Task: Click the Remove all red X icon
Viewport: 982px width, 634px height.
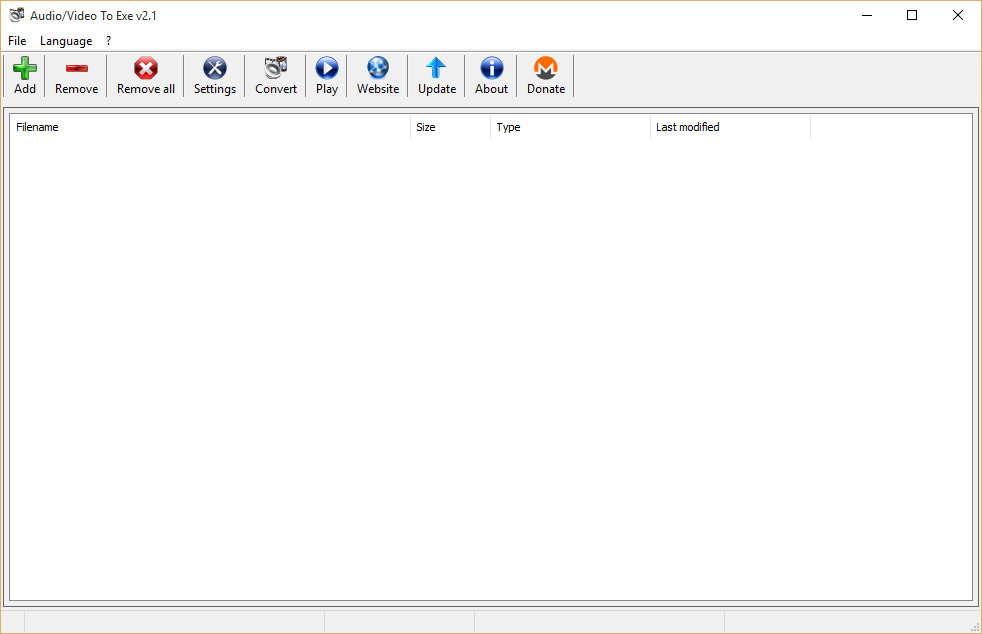Action: pos(145,68)
